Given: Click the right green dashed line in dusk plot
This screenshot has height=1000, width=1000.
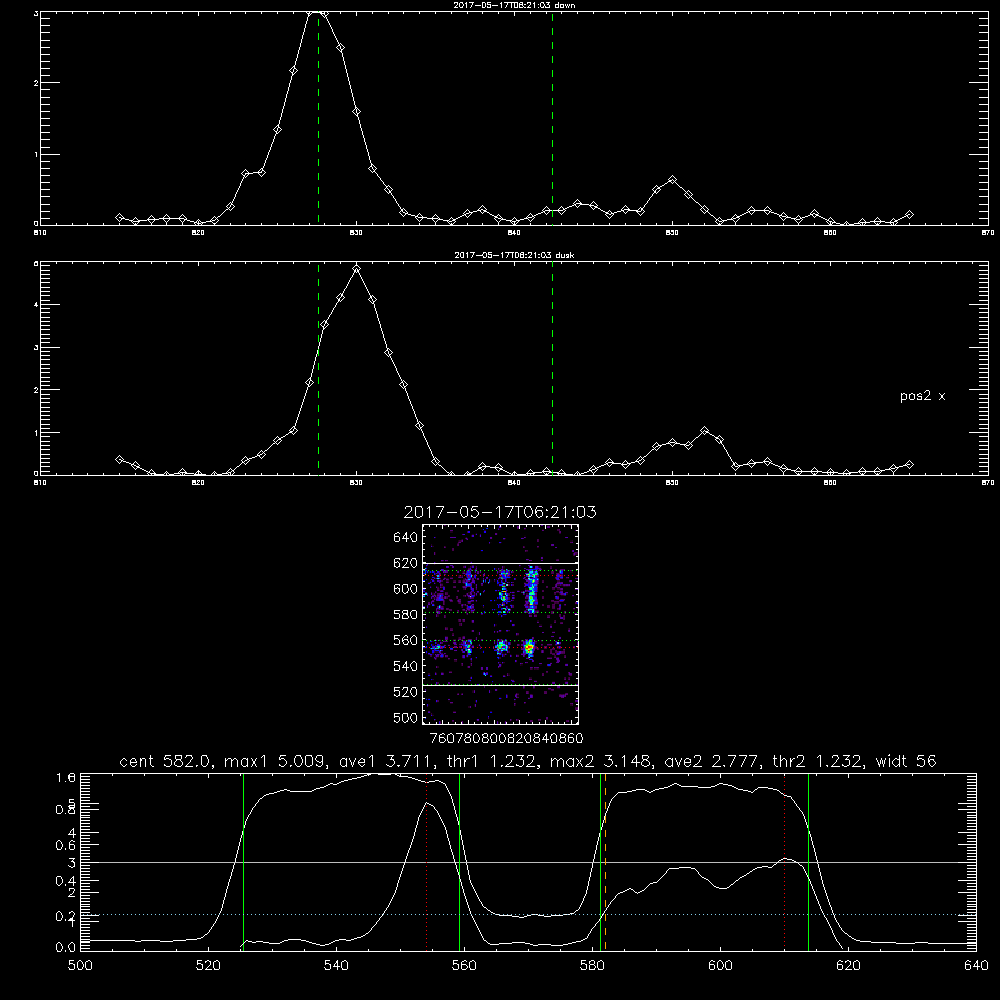Looking at the screenshot, I should coord(552,369).
